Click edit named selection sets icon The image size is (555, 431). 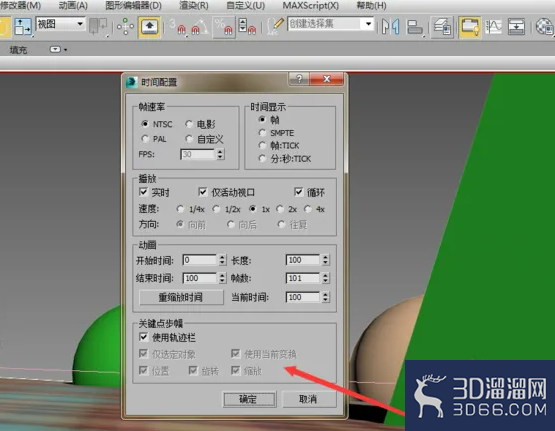(x=275, y=27)
